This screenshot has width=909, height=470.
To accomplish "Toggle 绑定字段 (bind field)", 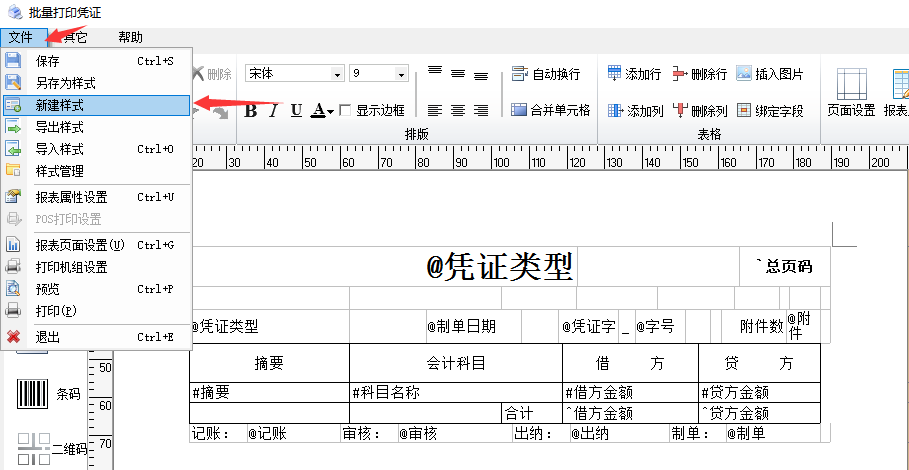I will 770,110.
